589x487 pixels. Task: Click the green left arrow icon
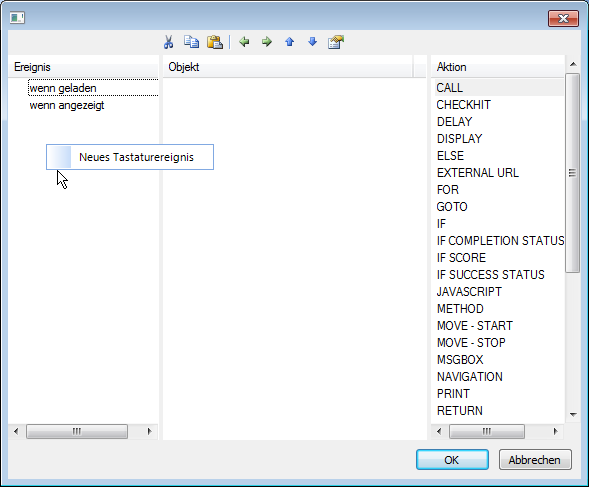[x=244, y=42]
